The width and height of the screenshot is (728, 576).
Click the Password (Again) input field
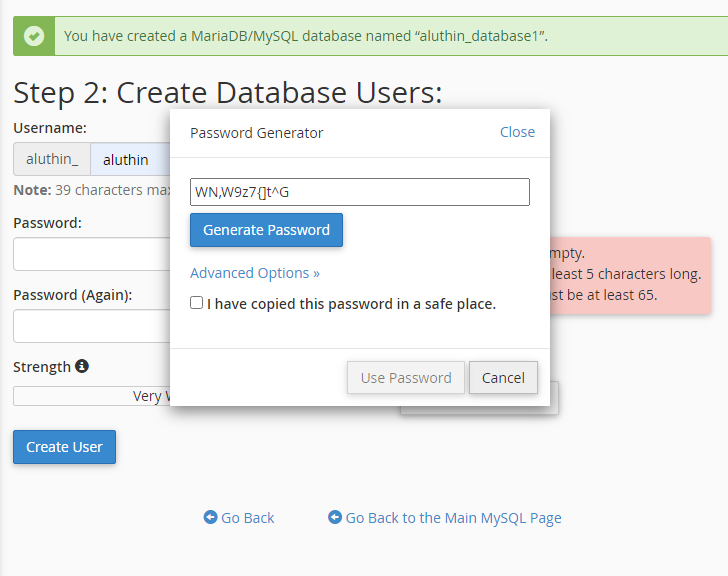(x=90, y=326)
